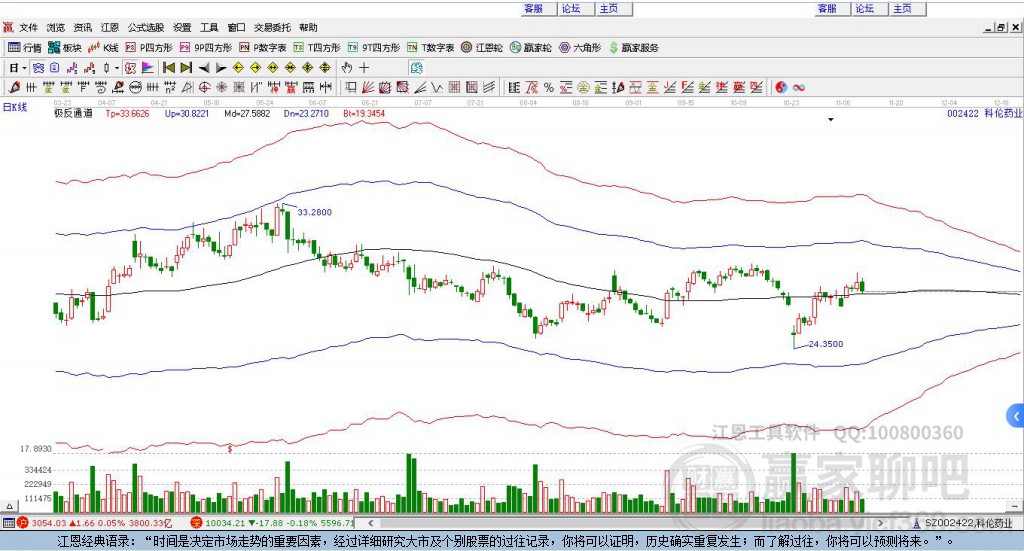1024x551 pixels.
Task: Open the 浏览 menu
Action: click(x=56, y=27)
